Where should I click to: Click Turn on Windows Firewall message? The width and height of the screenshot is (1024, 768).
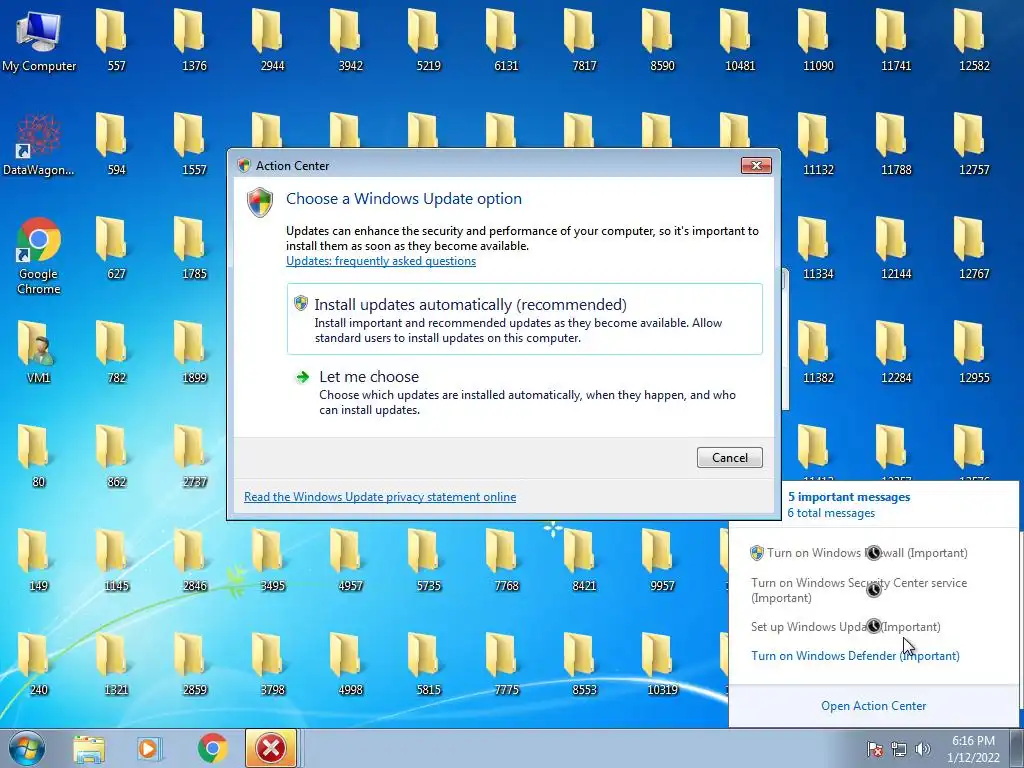[x=859, y=553]
